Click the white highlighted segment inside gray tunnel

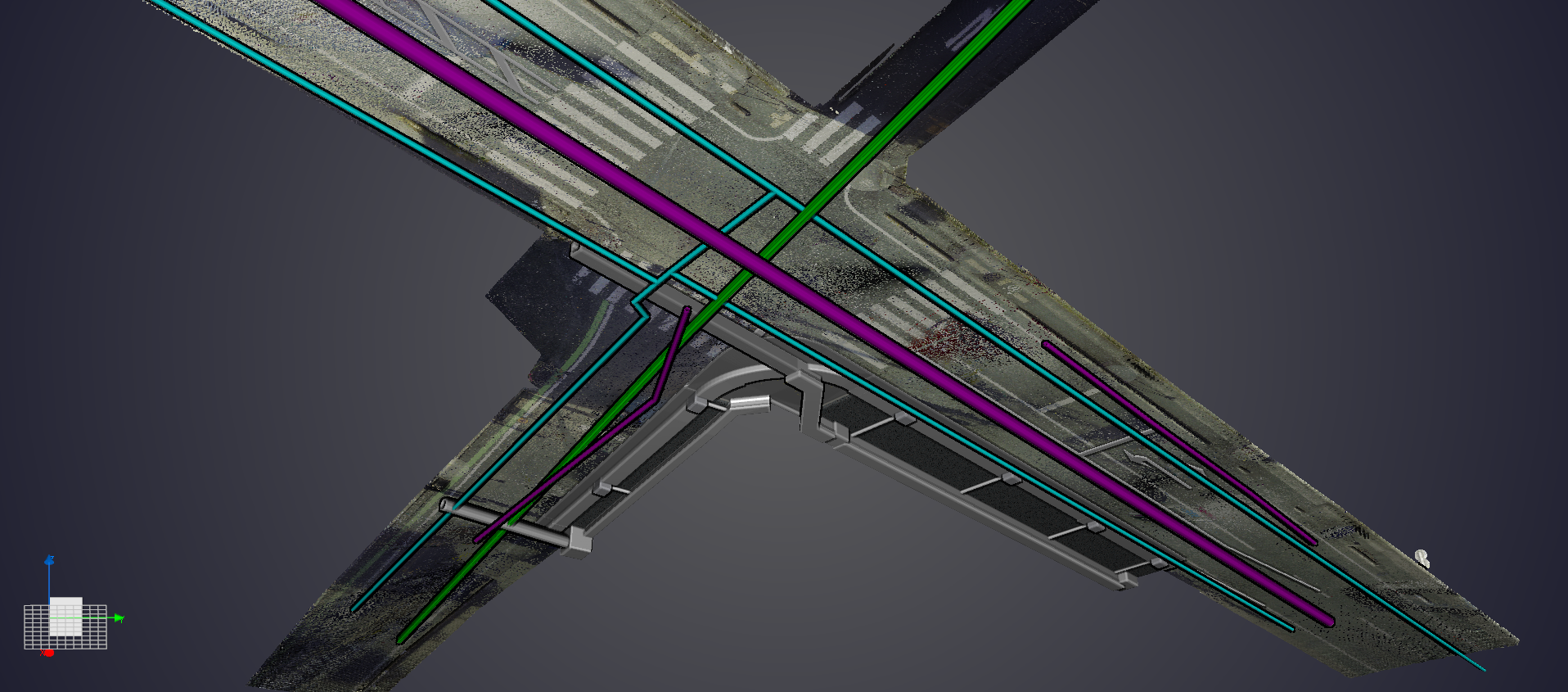pyautogui.click(x=750, y=402)
